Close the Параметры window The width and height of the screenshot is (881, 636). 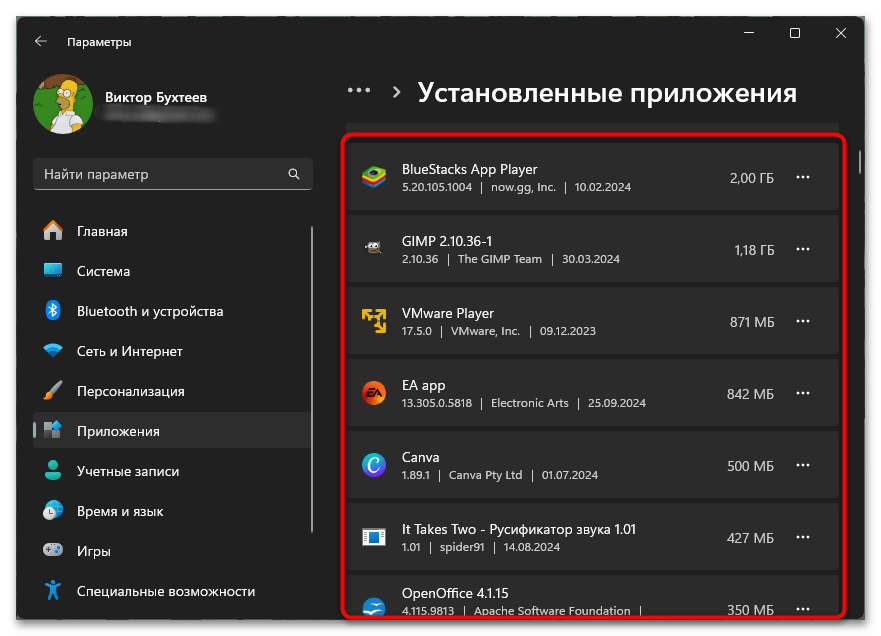tap(841, 33)
